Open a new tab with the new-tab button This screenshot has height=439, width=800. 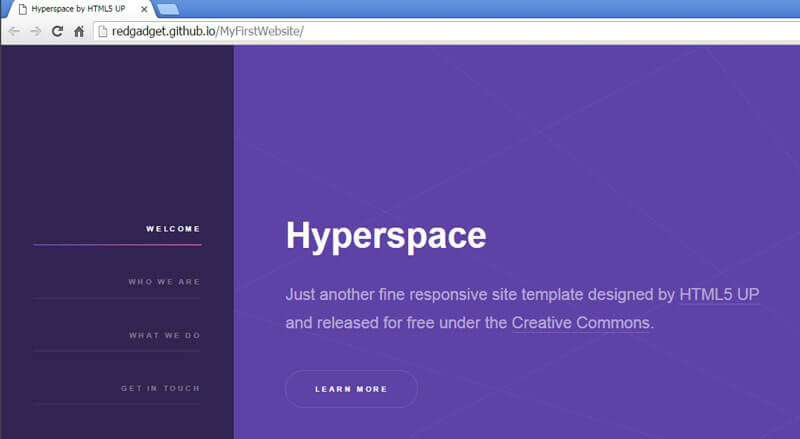pos(168,9)
